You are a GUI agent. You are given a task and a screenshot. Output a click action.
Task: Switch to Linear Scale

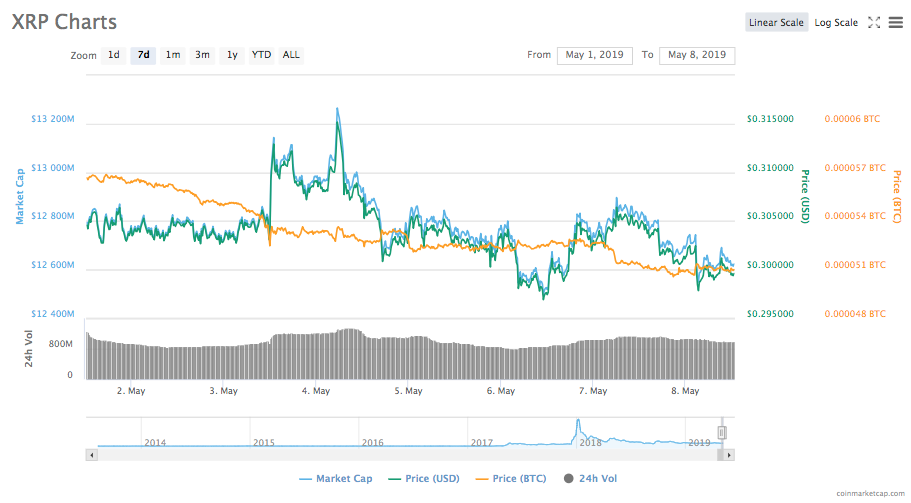pos(776,22)
